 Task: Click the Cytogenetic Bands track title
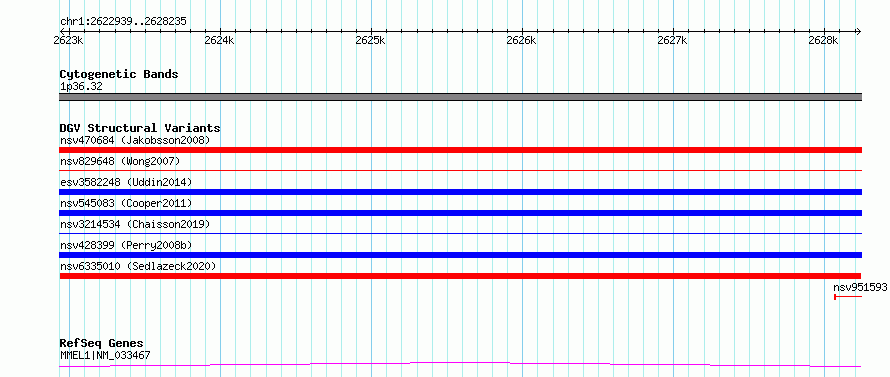119,74
